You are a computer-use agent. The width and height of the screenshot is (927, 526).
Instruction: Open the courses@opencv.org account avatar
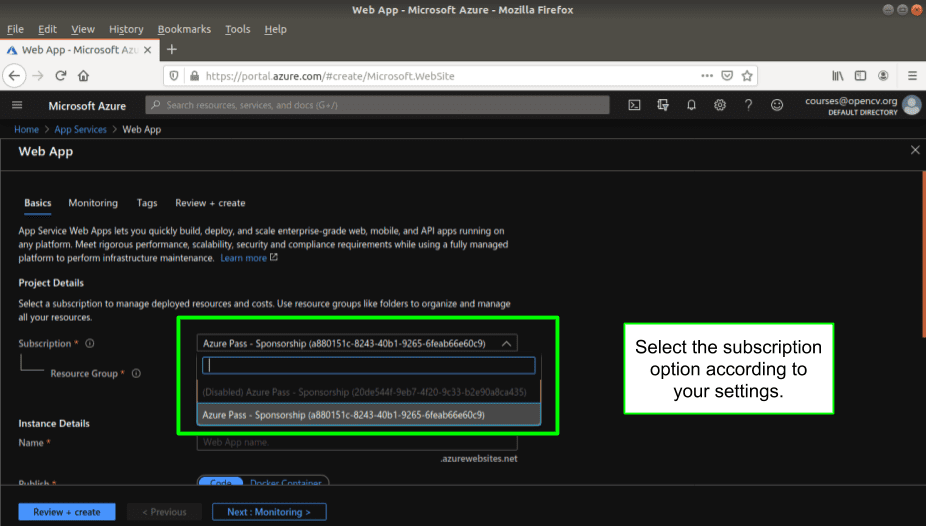pyautogui.click(x=912, y=105)
